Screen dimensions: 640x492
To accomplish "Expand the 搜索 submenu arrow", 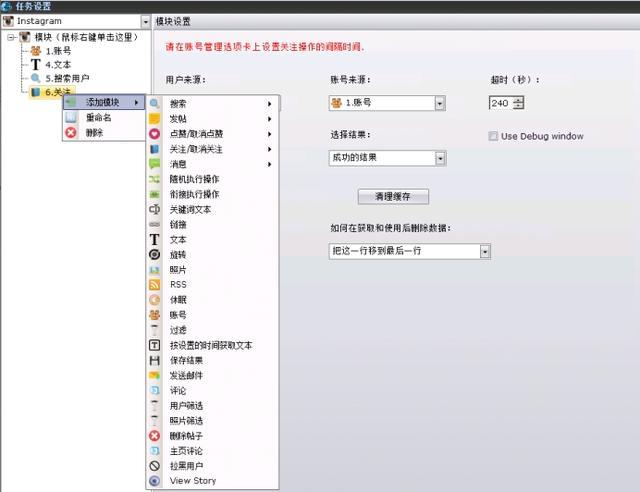I will point(269,104).
